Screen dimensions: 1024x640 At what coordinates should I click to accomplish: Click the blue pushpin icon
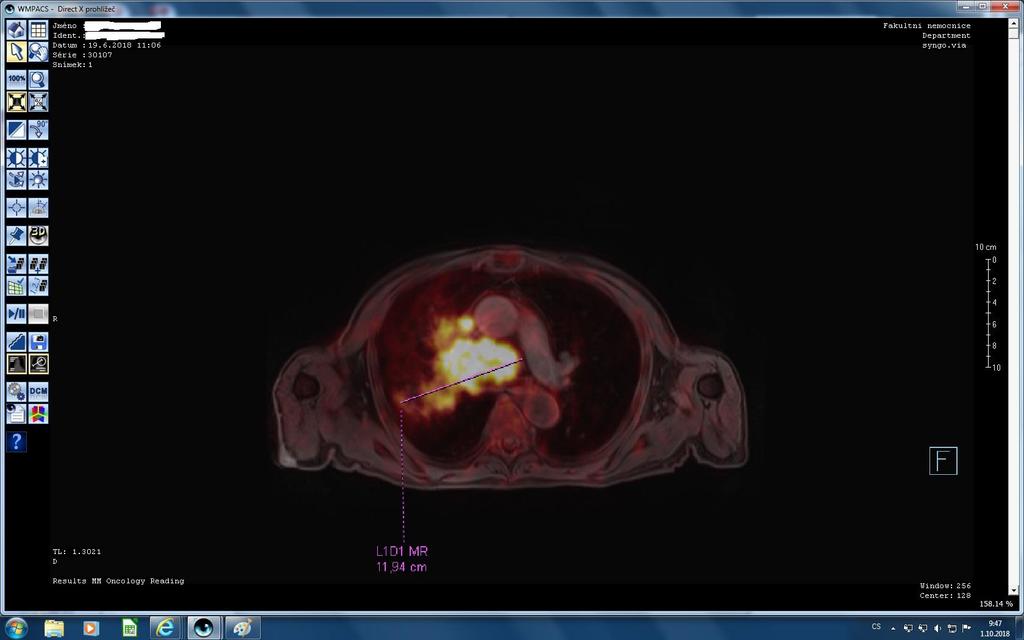[16, 235]
